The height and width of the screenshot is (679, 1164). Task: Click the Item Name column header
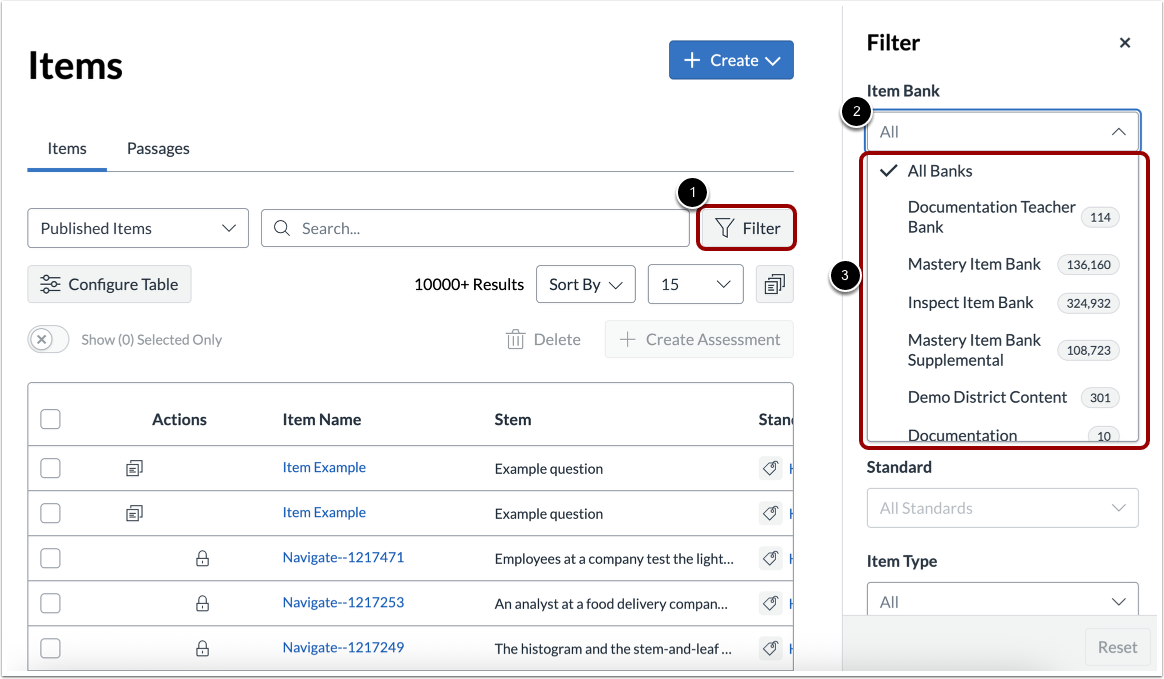coord(321,419)
